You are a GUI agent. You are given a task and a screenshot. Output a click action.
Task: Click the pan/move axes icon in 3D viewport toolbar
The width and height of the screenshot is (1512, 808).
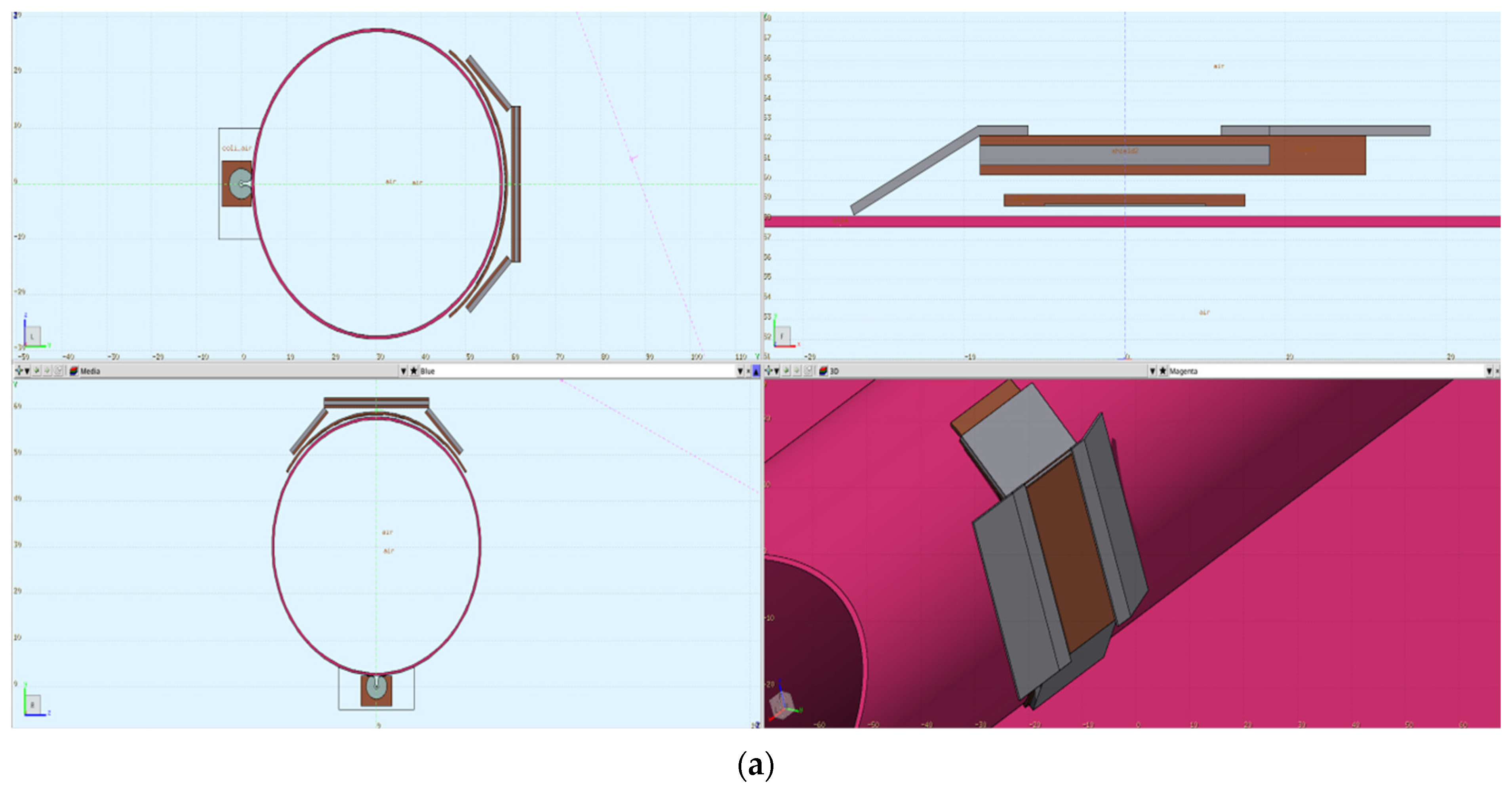pos(769,371)
